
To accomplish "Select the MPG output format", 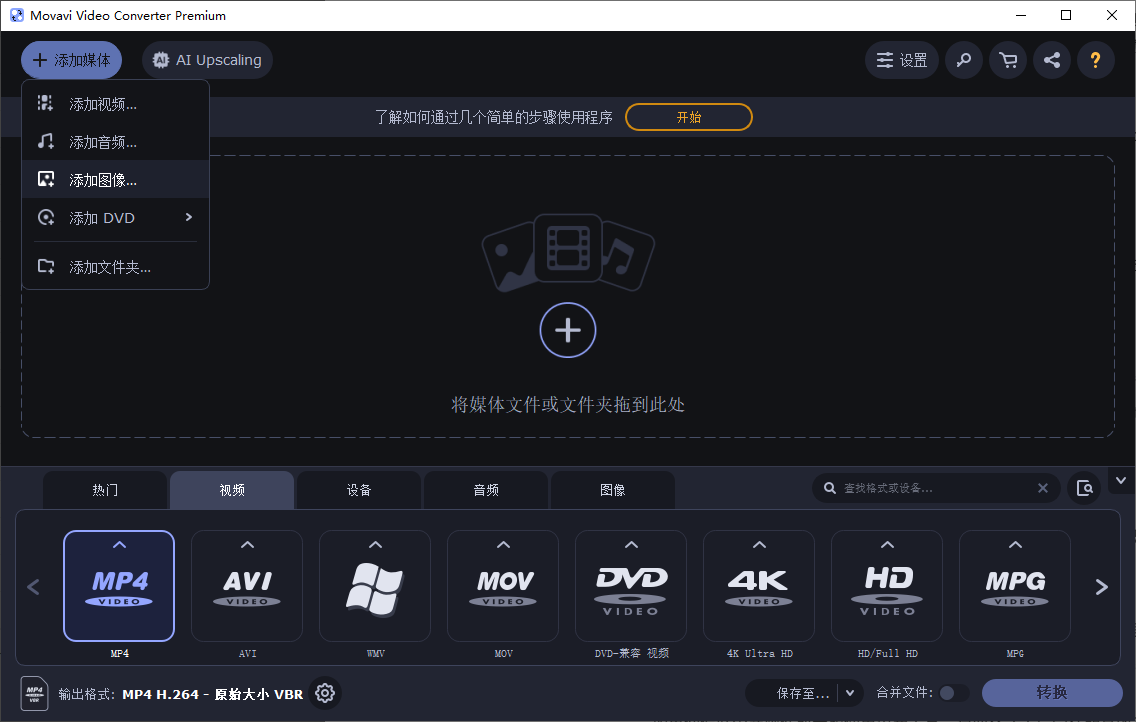I will pos(1015,586).
